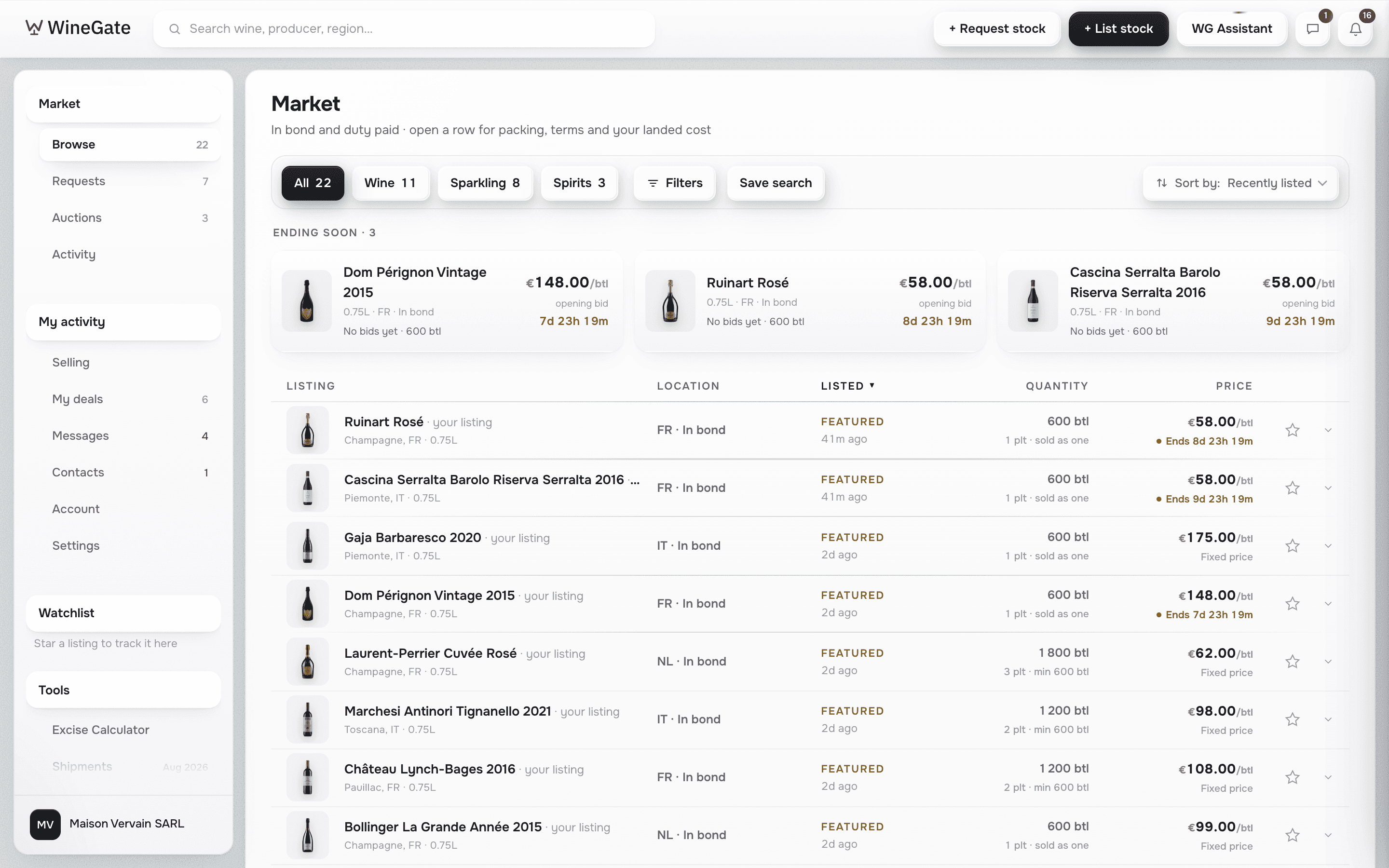
Task: Open Activity in the sidebar
Action: click(x=130, y=254)
